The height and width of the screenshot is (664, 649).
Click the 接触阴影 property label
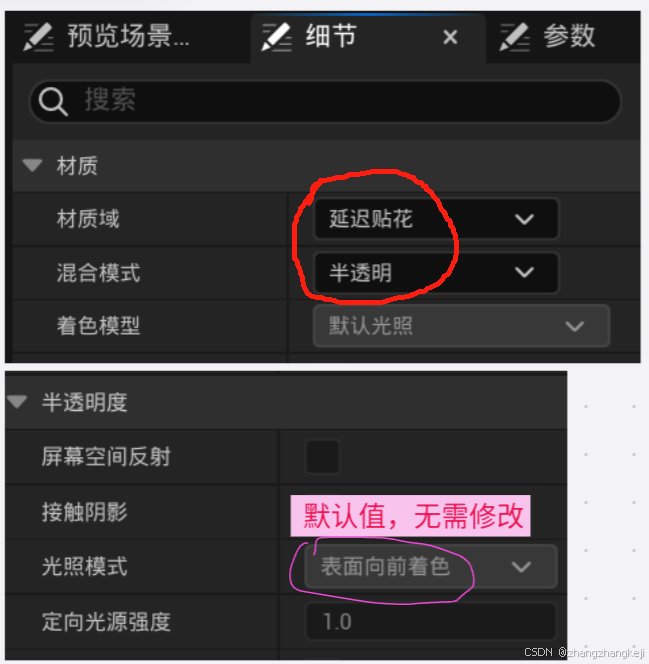pos(85,512)
